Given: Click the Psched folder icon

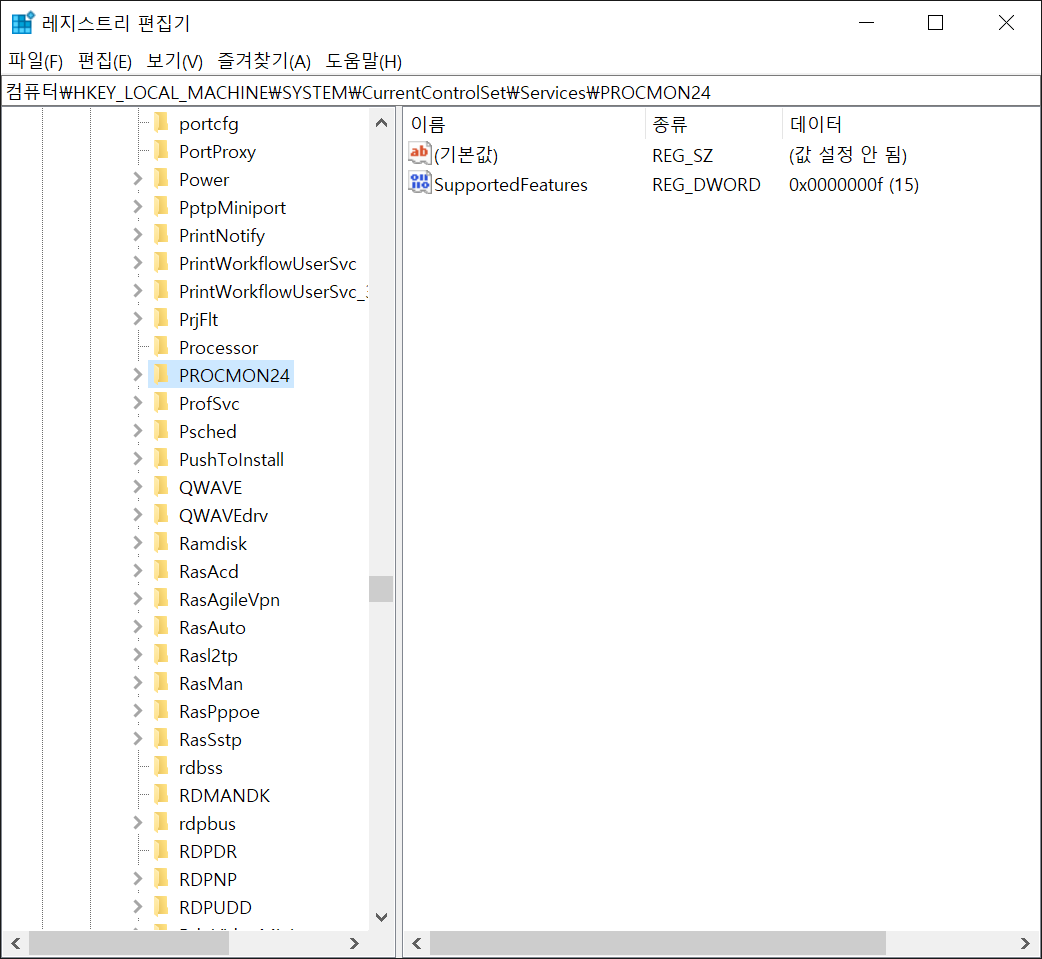Looking at the screenshot, I should coord(161,431).
